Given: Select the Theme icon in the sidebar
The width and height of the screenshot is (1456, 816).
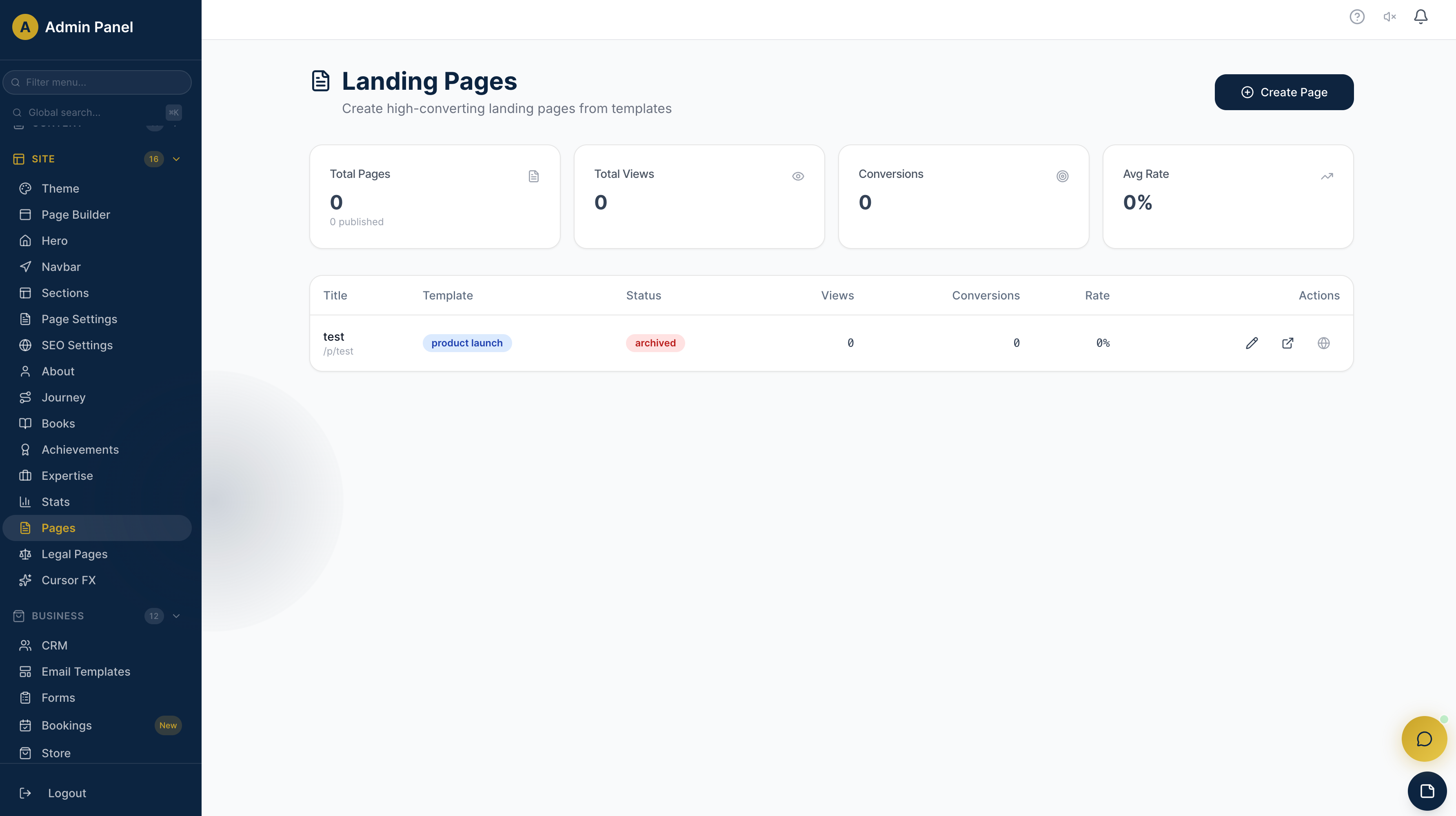Looking at the screenshot, I should pos(25,188).
